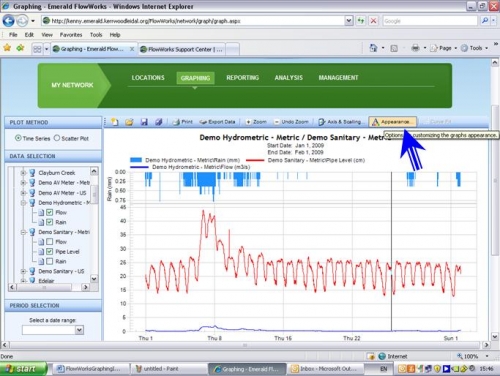Refresh the page with the green arrows icon
This screenshot has width=500, height=376.
tap(361, 21)
